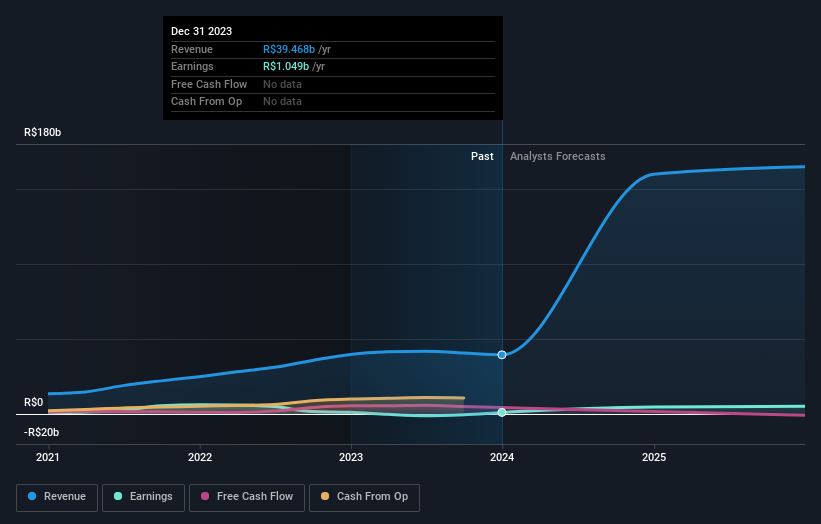Screen dimensions: 821x524
Task: Click the Revenue data point marker at 2024
Action: (502, 355)
